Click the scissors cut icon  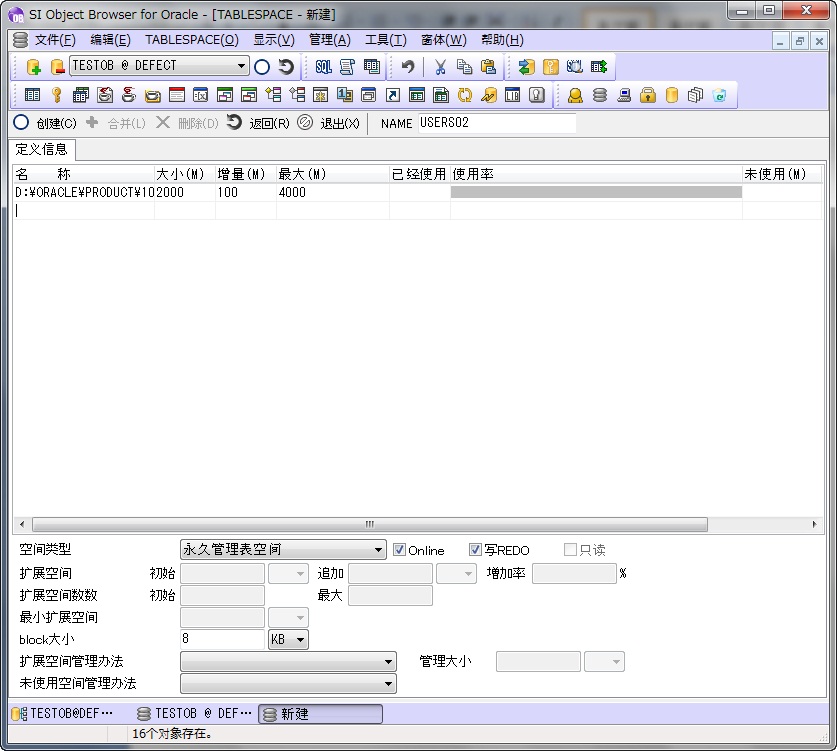point(440,67)
